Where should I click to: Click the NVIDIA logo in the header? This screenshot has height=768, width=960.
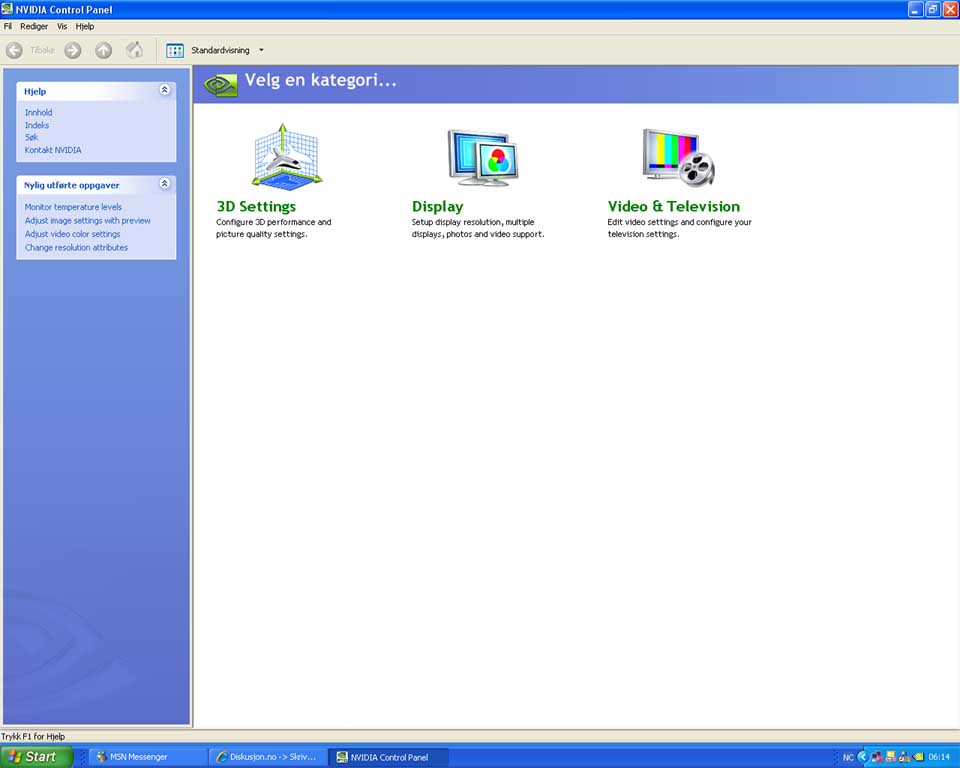pyautogui.click(x=220, y=85)
